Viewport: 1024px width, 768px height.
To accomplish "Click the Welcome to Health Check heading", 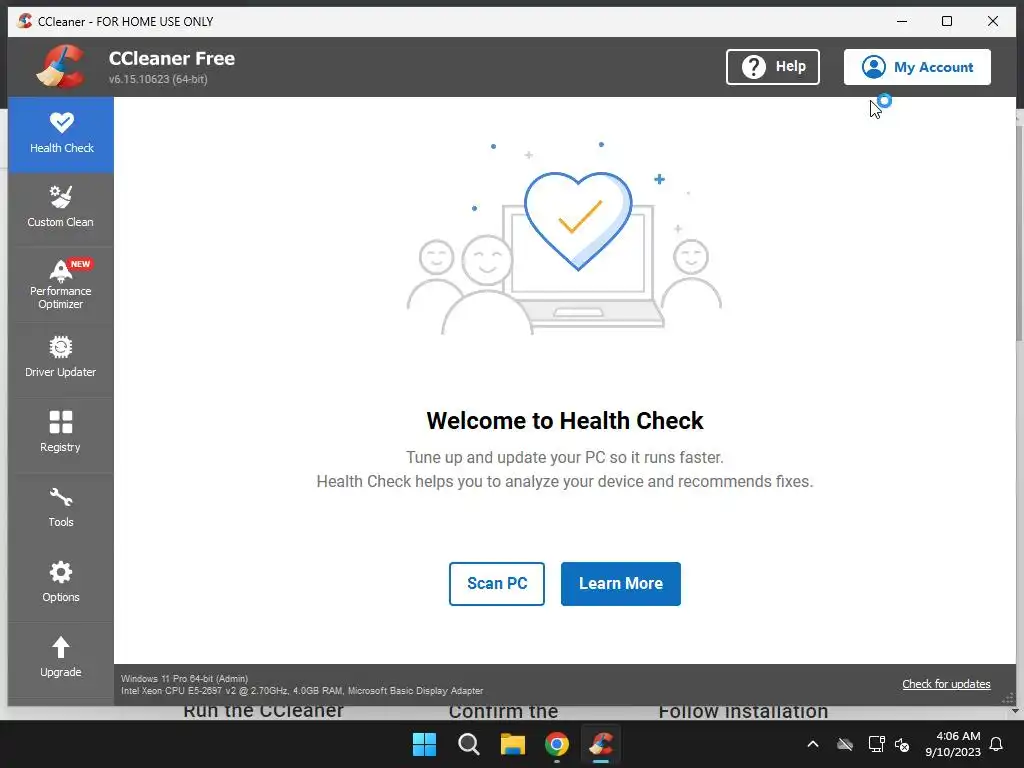I will (x=565, y=421).
